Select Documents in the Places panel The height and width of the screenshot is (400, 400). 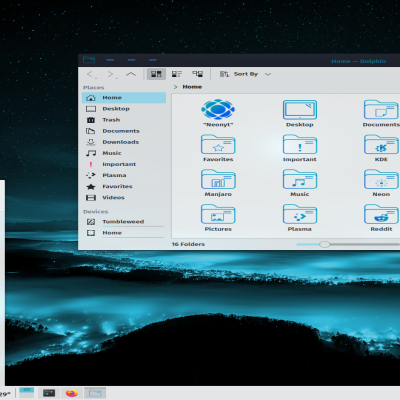click(x=124, y=131)
